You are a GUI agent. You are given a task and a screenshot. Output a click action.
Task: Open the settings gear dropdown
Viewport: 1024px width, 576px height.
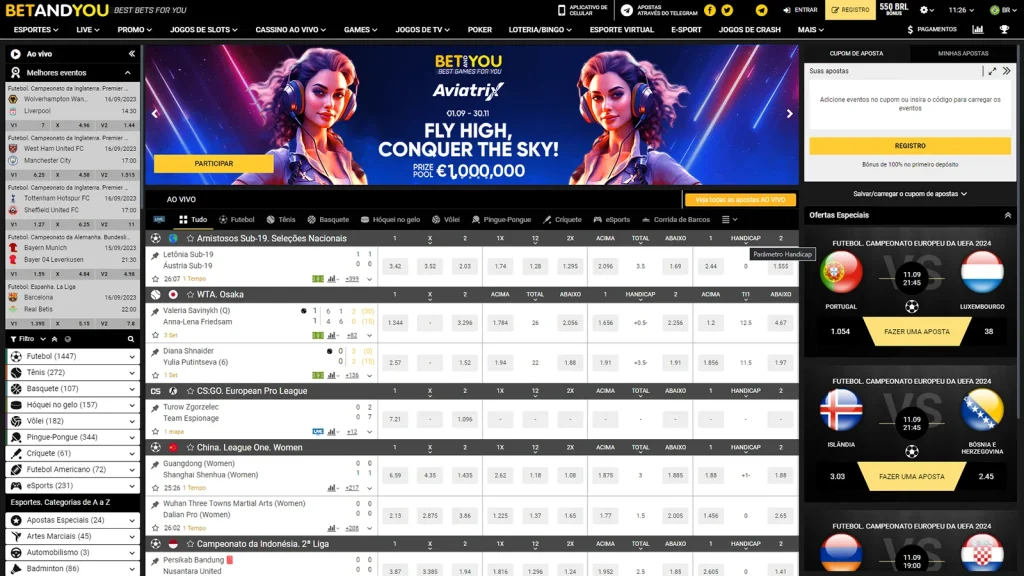[x=927, y=10]
